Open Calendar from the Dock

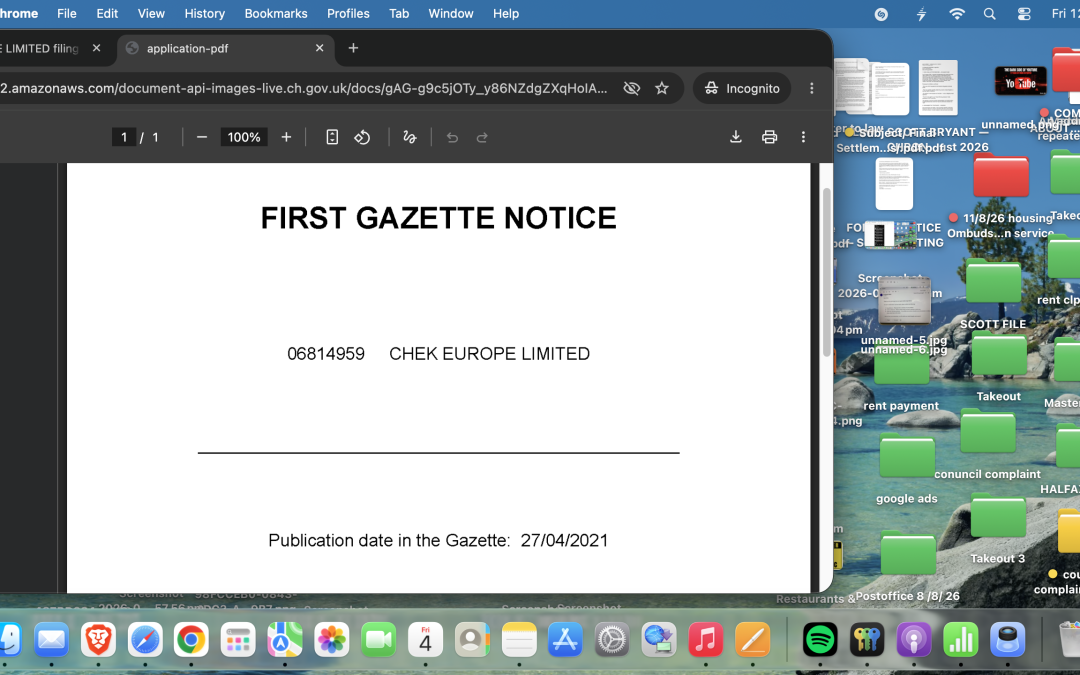(x=425, y=640)
